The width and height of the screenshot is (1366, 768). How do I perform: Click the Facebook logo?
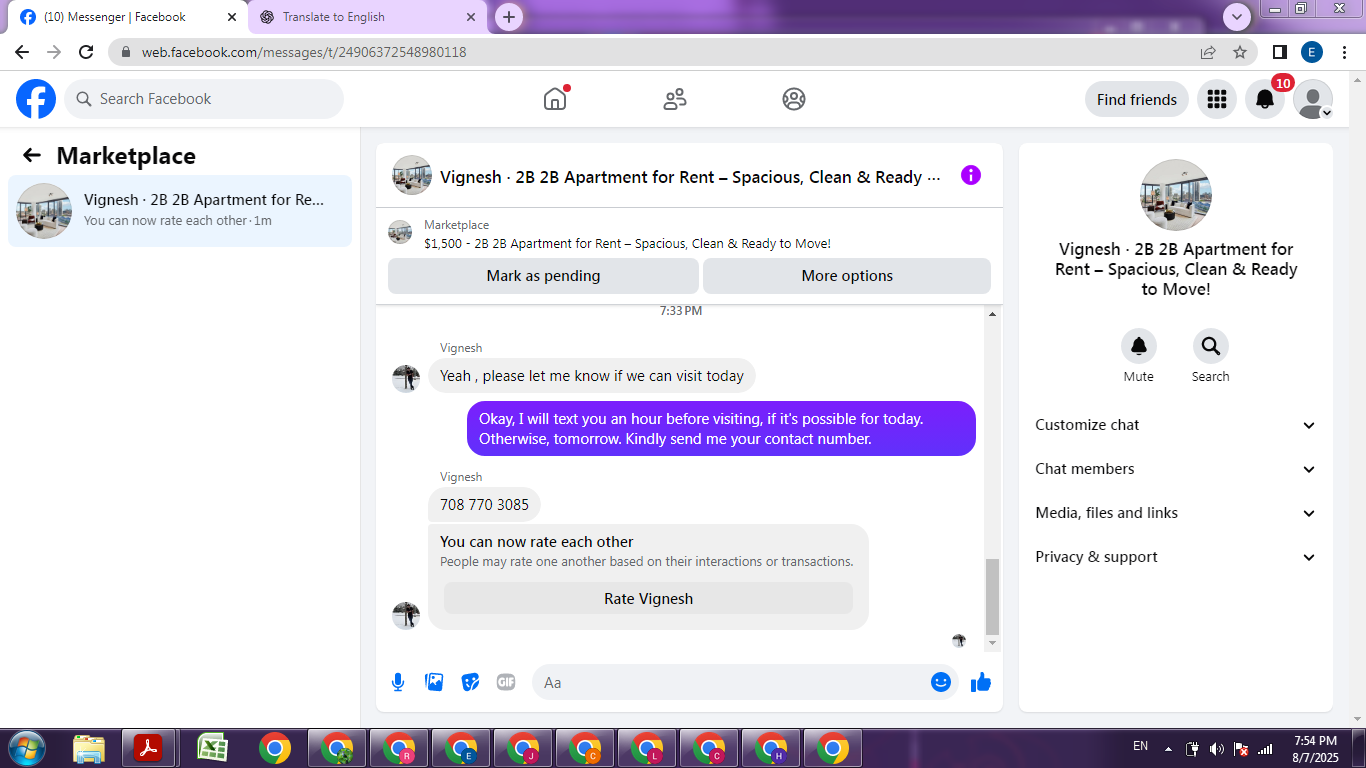click(36, 99)
